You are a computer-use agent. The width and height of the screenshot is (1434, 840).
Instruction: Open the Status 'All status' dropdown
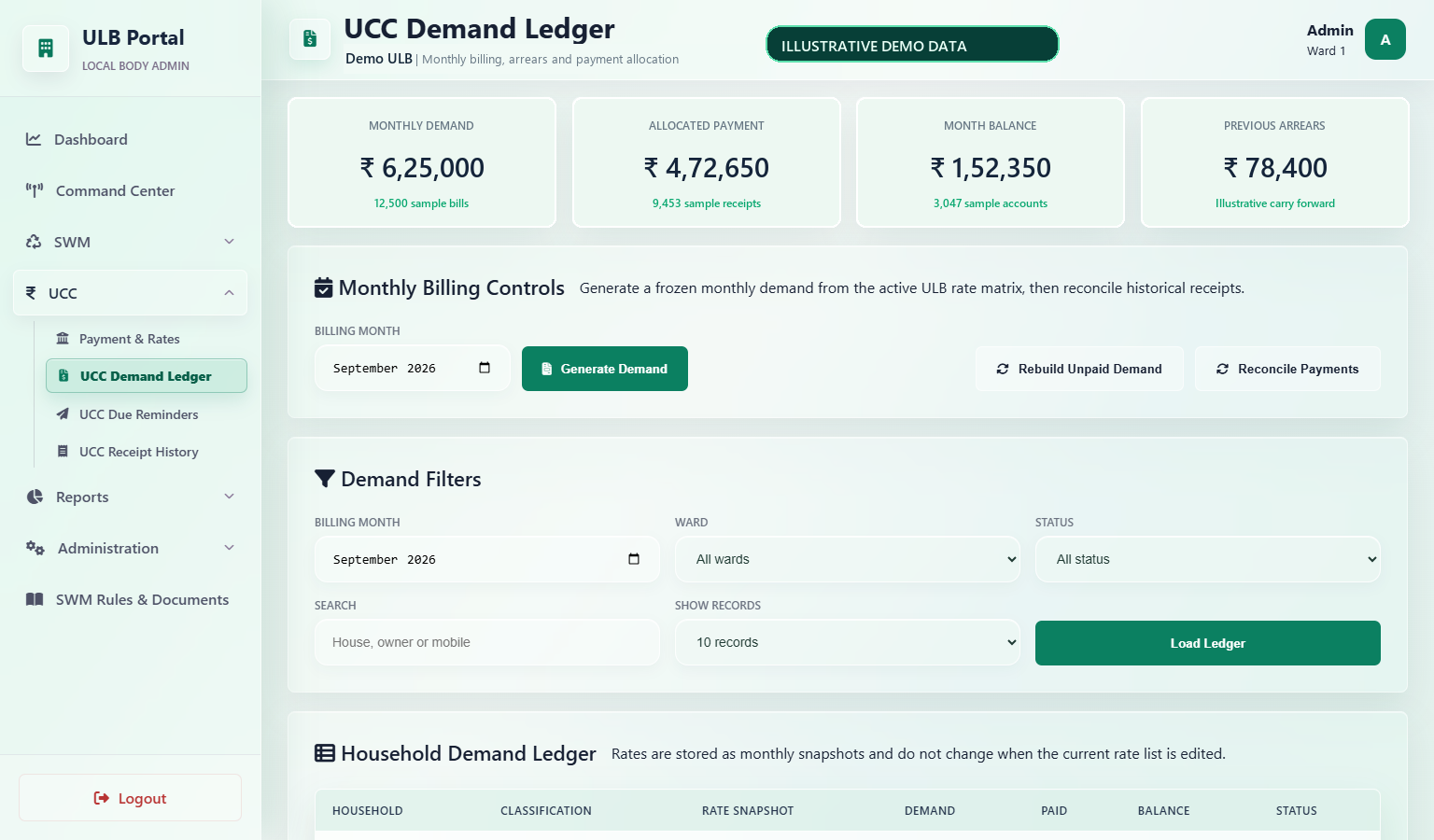pos(1208,559)
